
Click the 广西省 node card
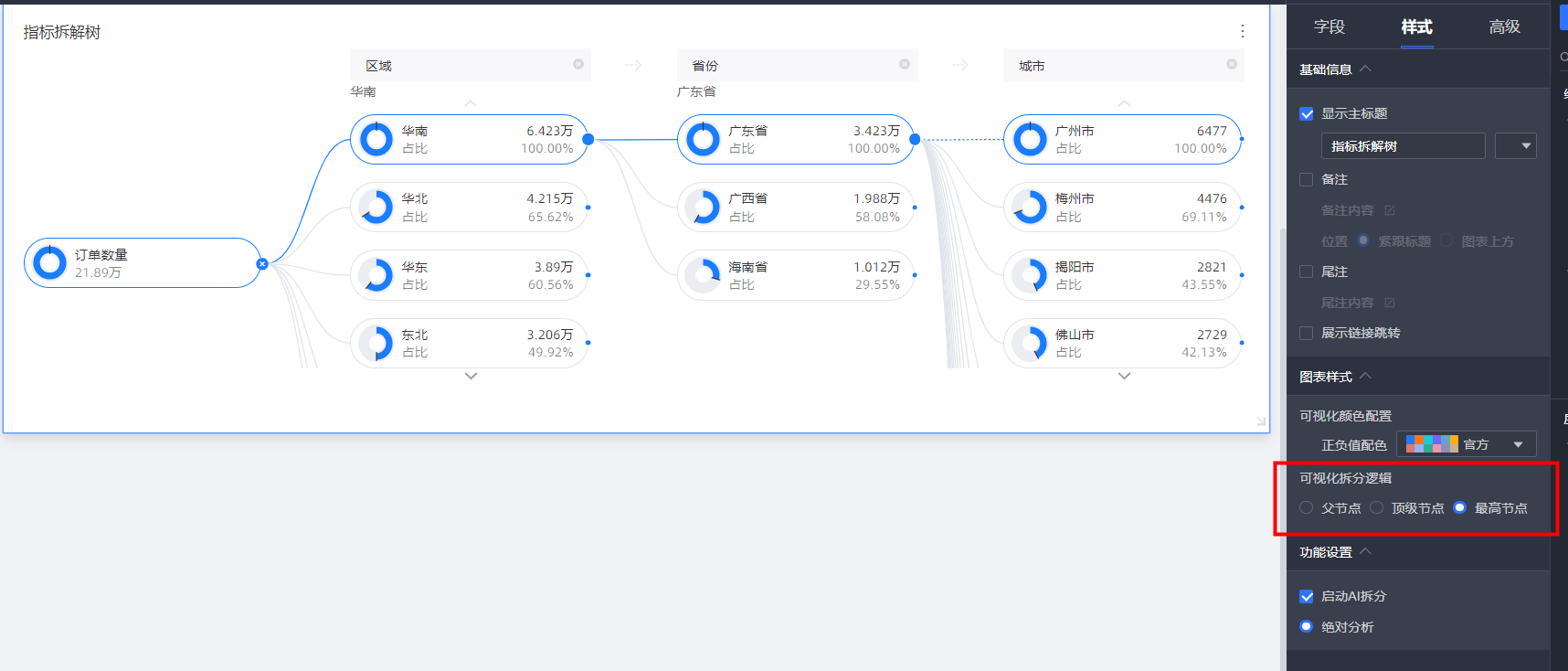tap(795, 208)
